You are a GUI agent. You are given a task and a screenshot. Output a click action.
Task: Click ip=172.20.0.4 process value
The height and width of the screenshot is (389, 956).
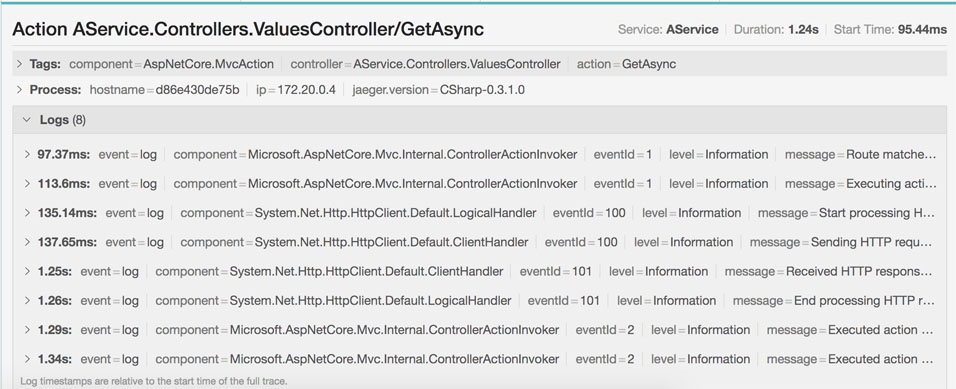(x=296, y=90)
